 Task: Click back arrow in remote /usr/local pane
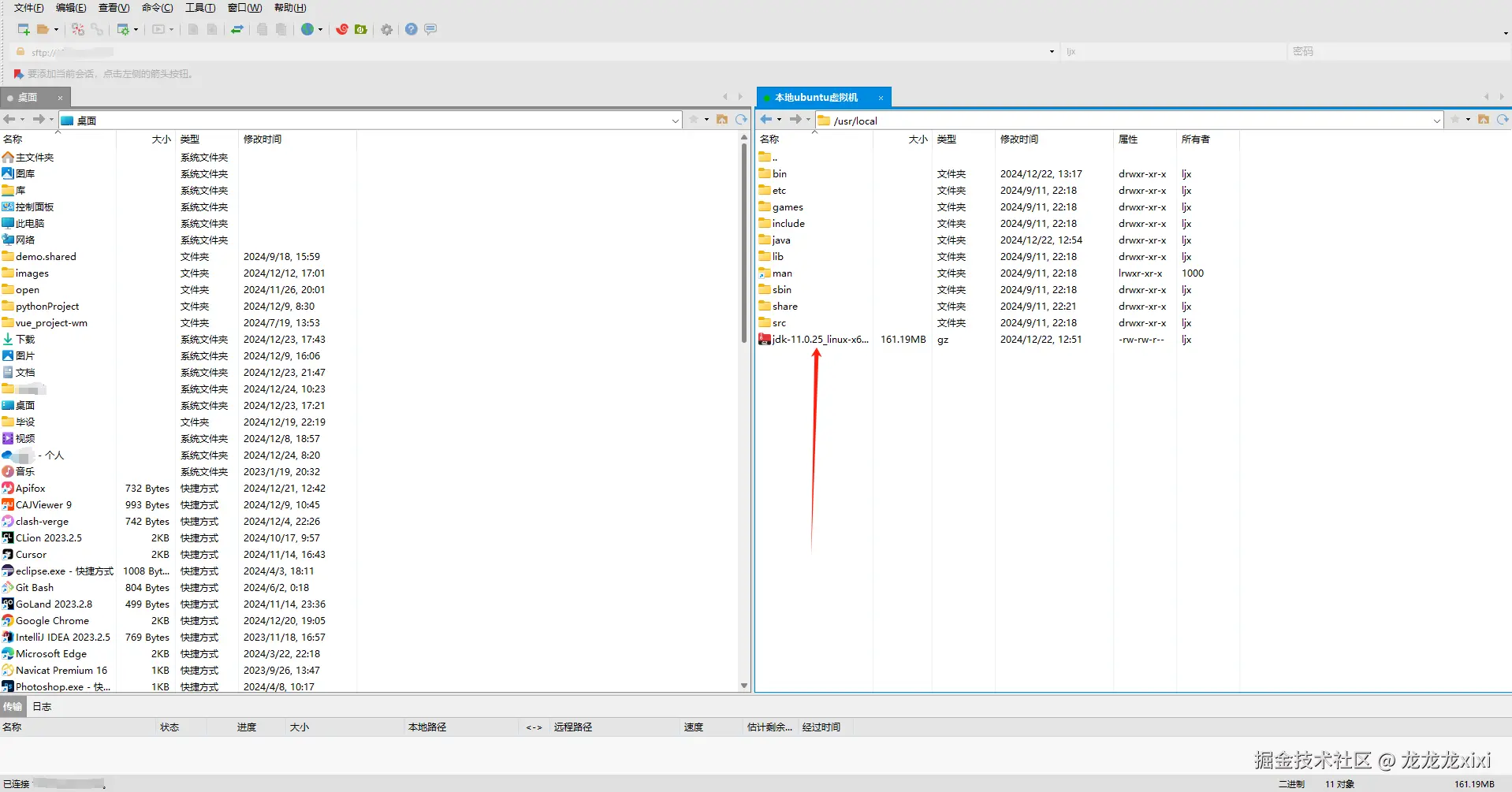[x=766, y=120]
